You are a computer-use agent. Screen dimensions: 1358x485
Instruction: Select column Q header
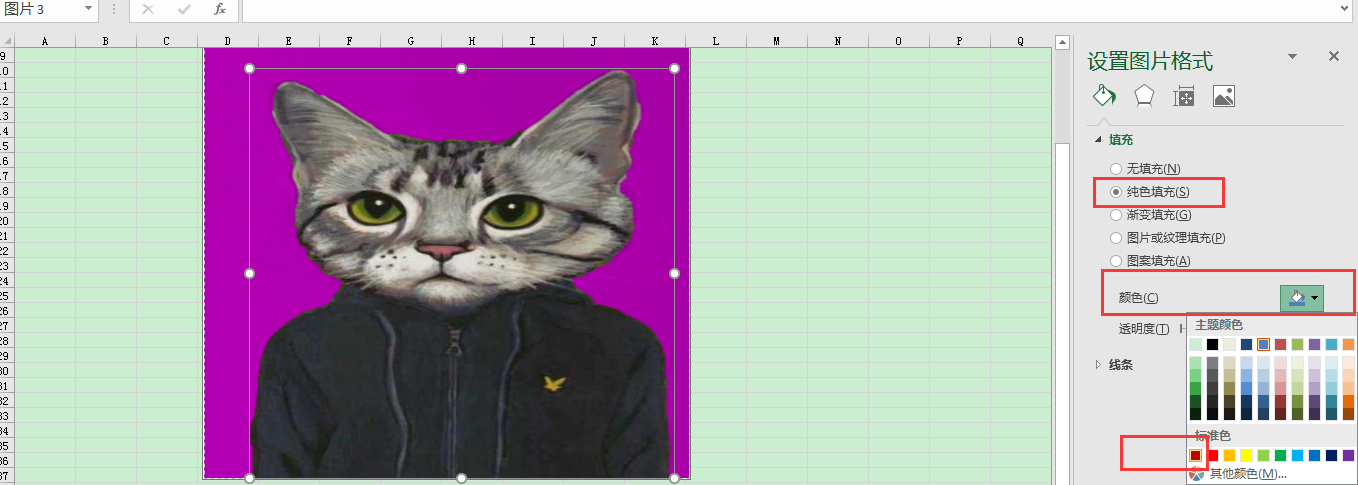point(1020,41)
